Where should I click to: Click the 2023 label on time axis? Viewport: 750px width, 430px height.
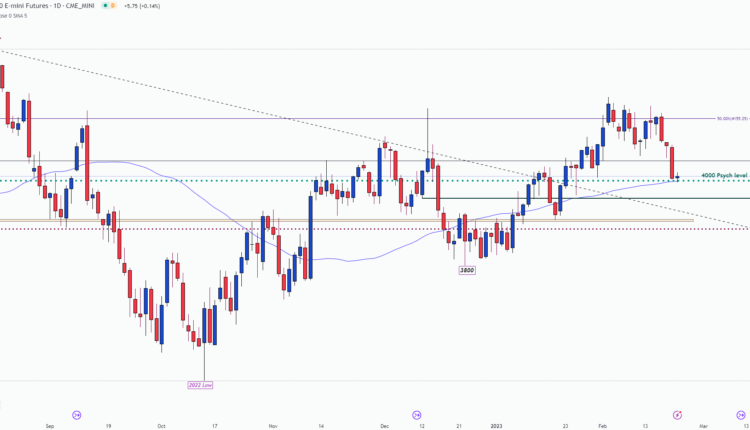pyautogui.click(x=498, y=424)
